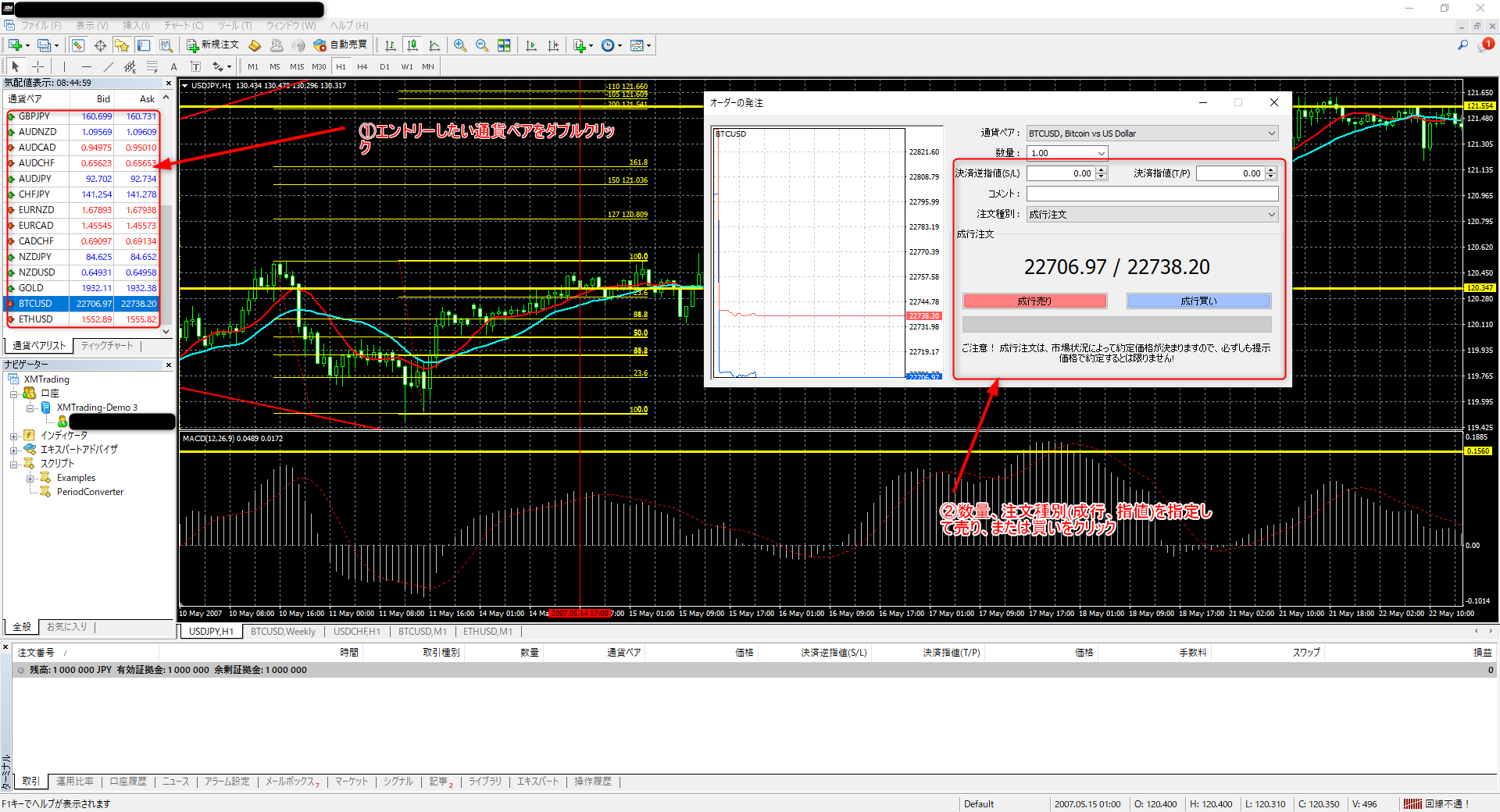Click the 成行買い buy button
This screenshot has width=1500, height=812.
point(1198,301)
